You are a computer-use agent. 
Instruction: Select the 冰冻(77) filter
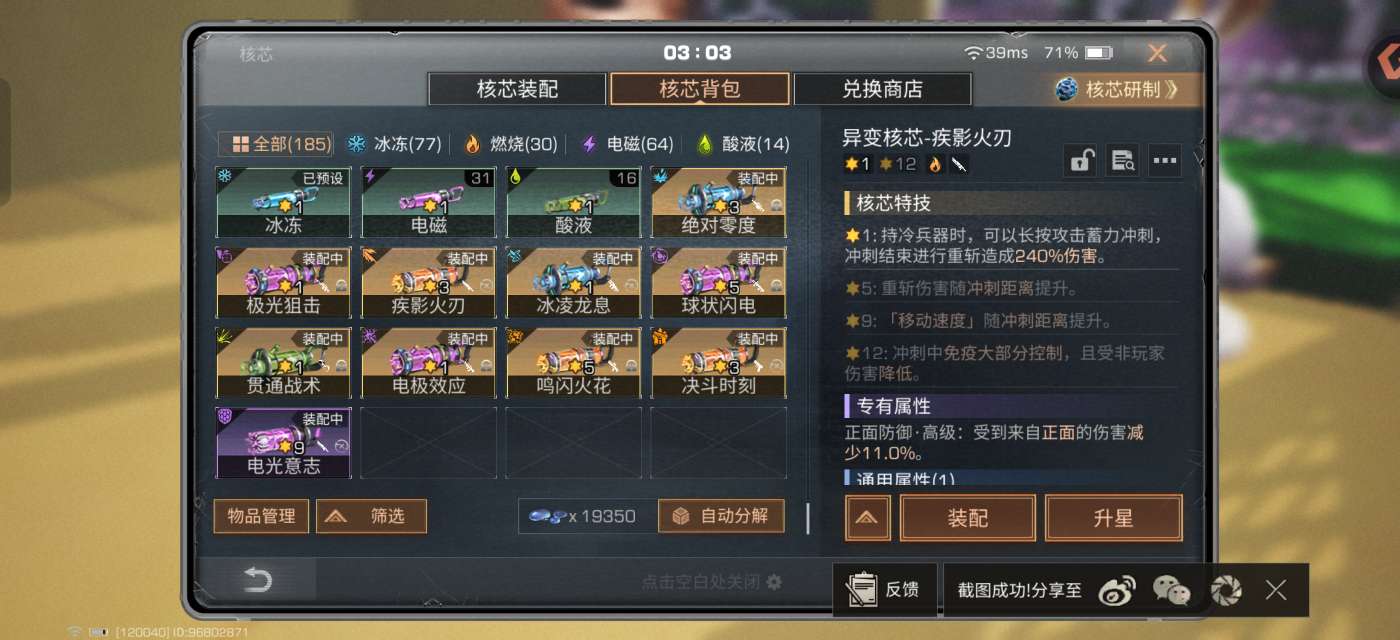pos(394,144)
